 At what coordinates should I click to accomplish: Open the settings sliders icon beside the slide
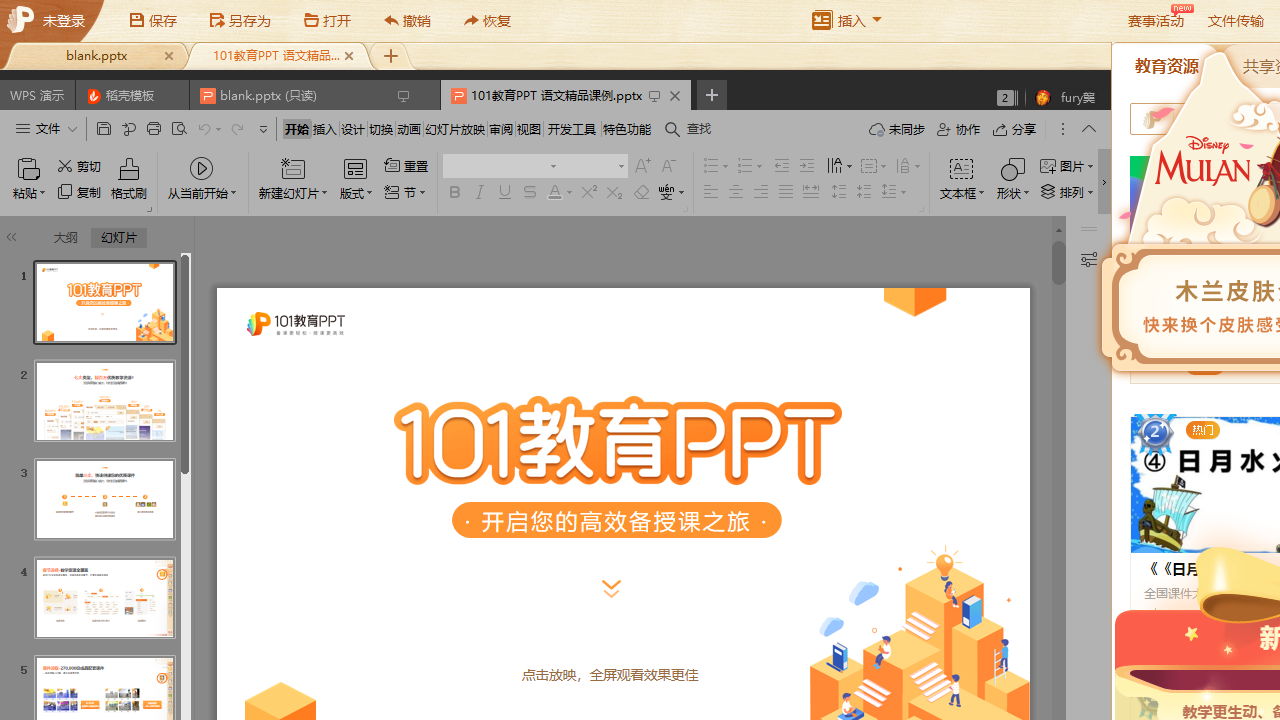pyautogui.click(x=1089, y=259)
